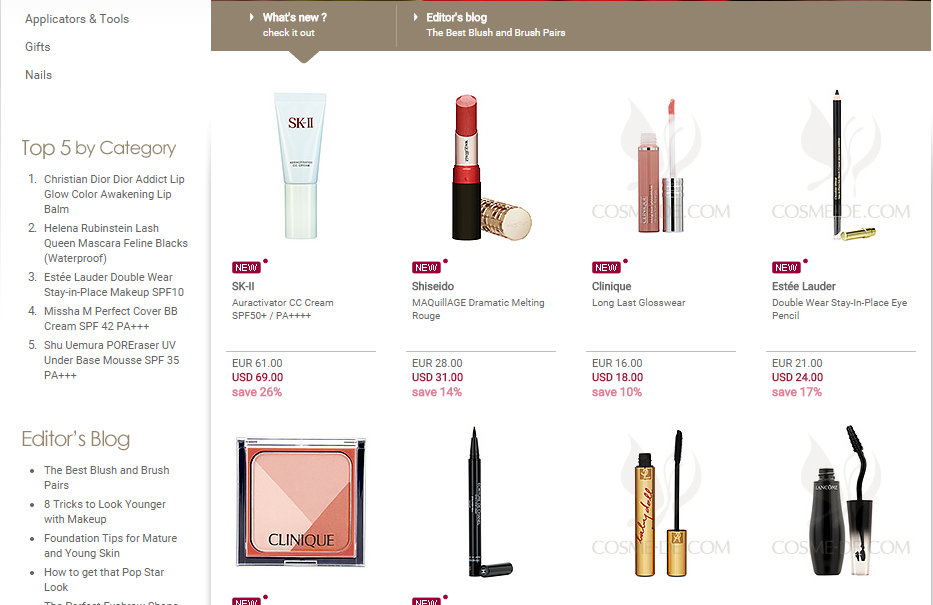Click the NEW badge above Shiseido
The width and height of the screenshot is (933, 605).
[426, 268]
